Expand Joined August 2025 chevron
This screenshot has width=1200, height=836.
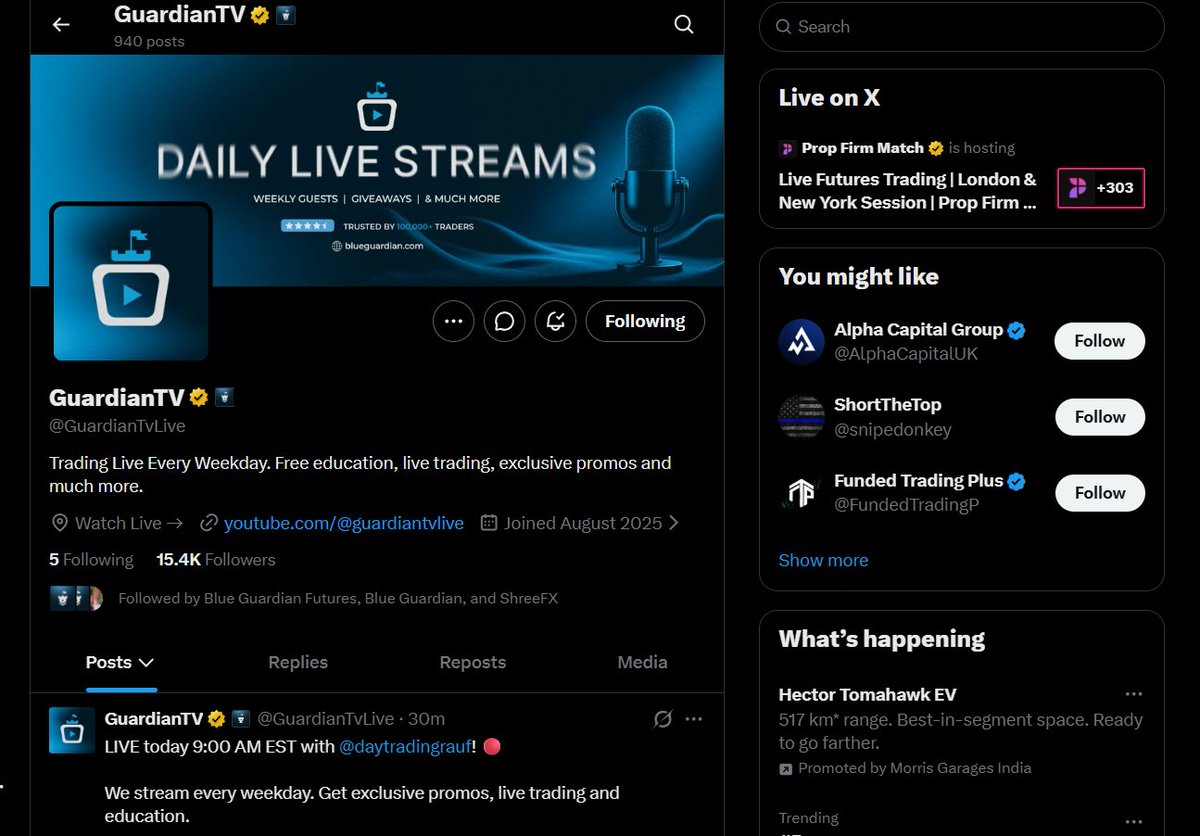(x=674, y=523)
